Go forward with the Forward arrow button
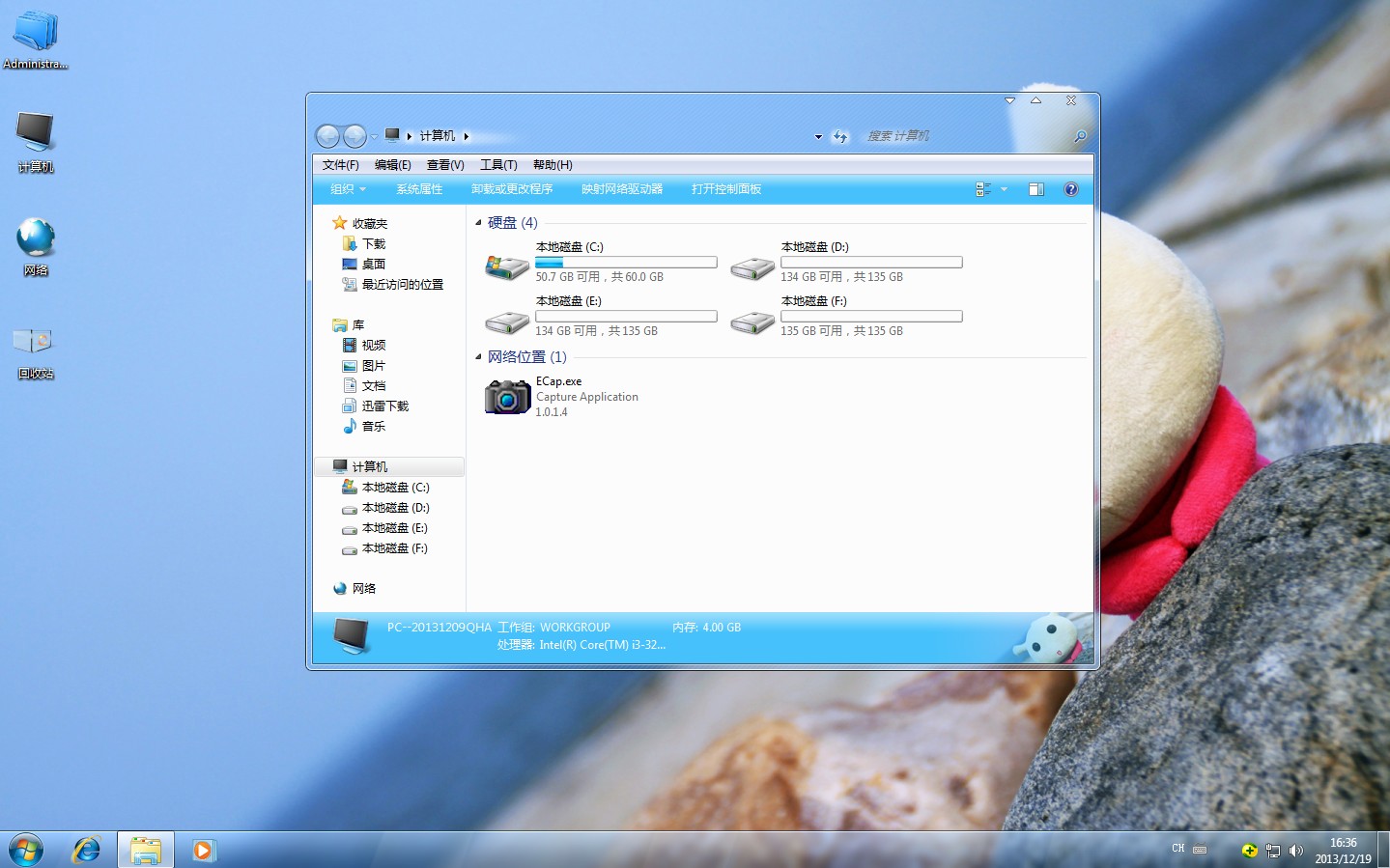The height and width of the screenshot is (868, 1390). pyautogui.click(x=355, y=136)
